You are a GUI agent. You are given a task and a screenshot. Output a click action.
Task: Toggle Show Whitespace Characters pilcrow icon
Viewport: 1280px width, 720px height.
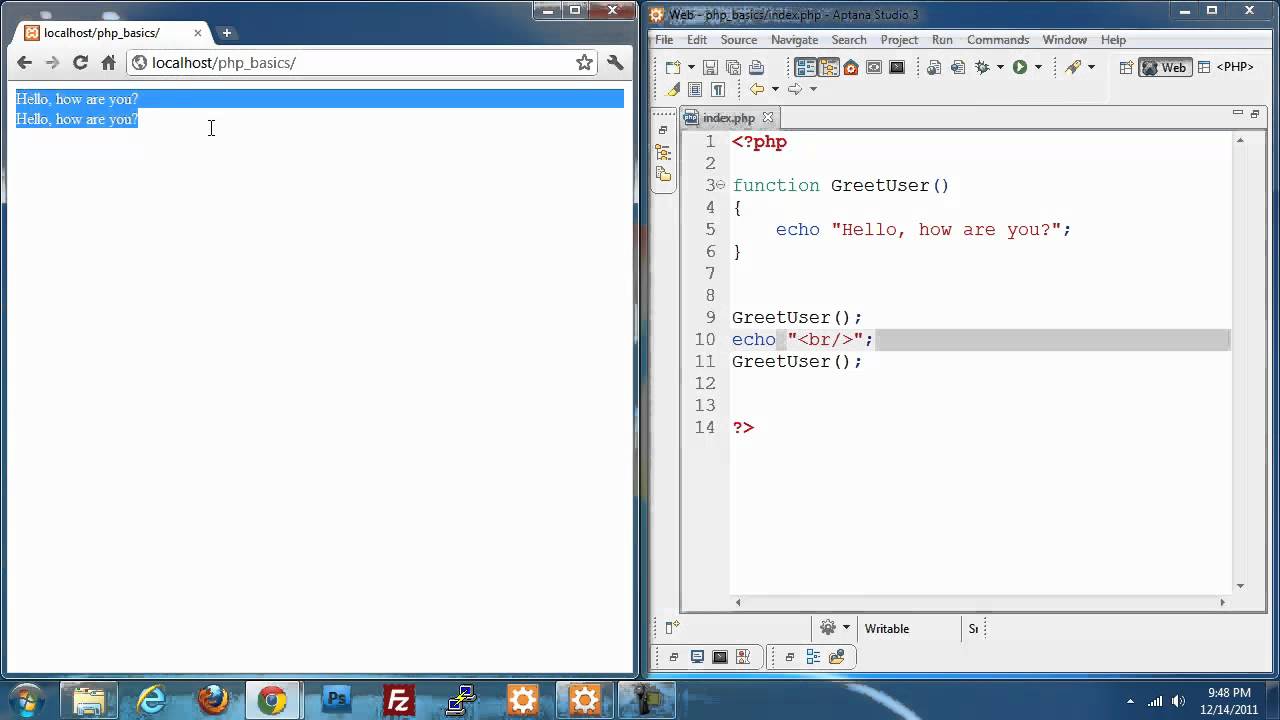tap(717, 90)
